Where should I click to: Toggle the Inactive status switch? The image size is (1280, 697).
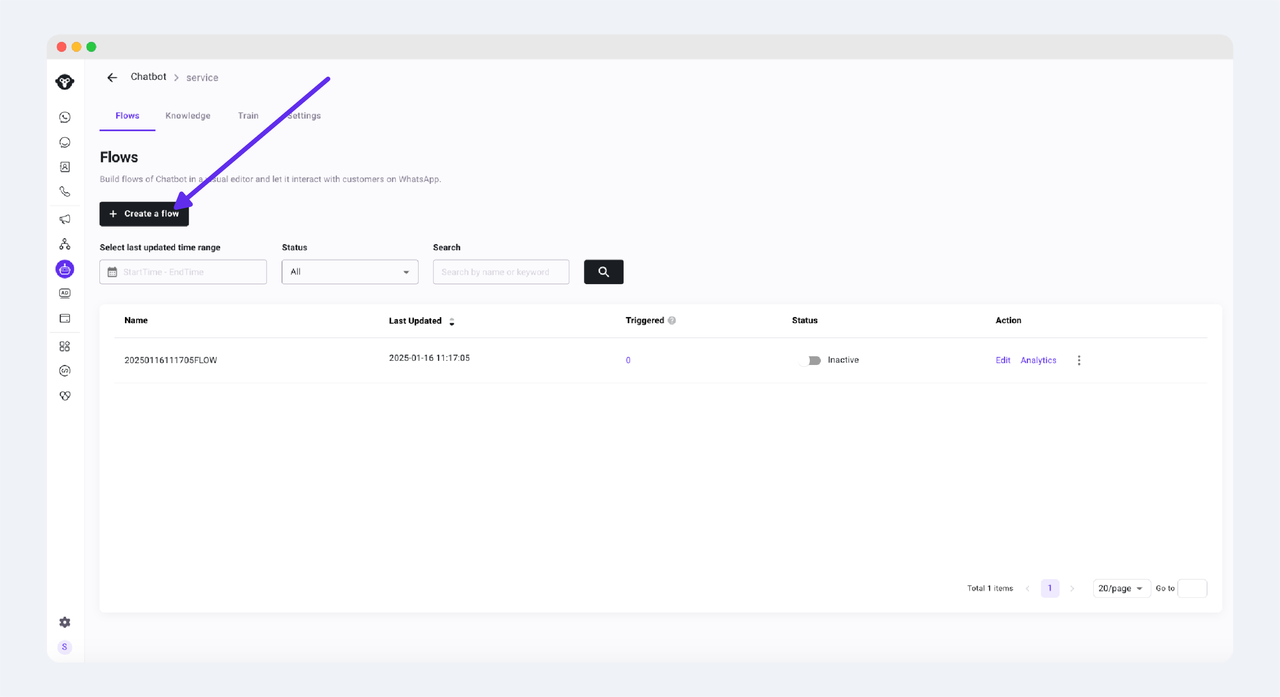click(x=814, y=360)
